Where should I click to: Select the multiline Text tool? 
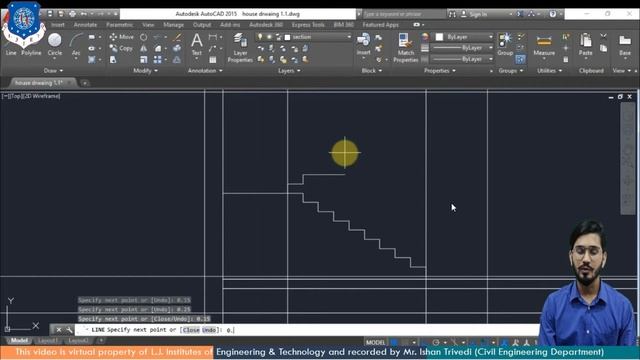point(197,44)
